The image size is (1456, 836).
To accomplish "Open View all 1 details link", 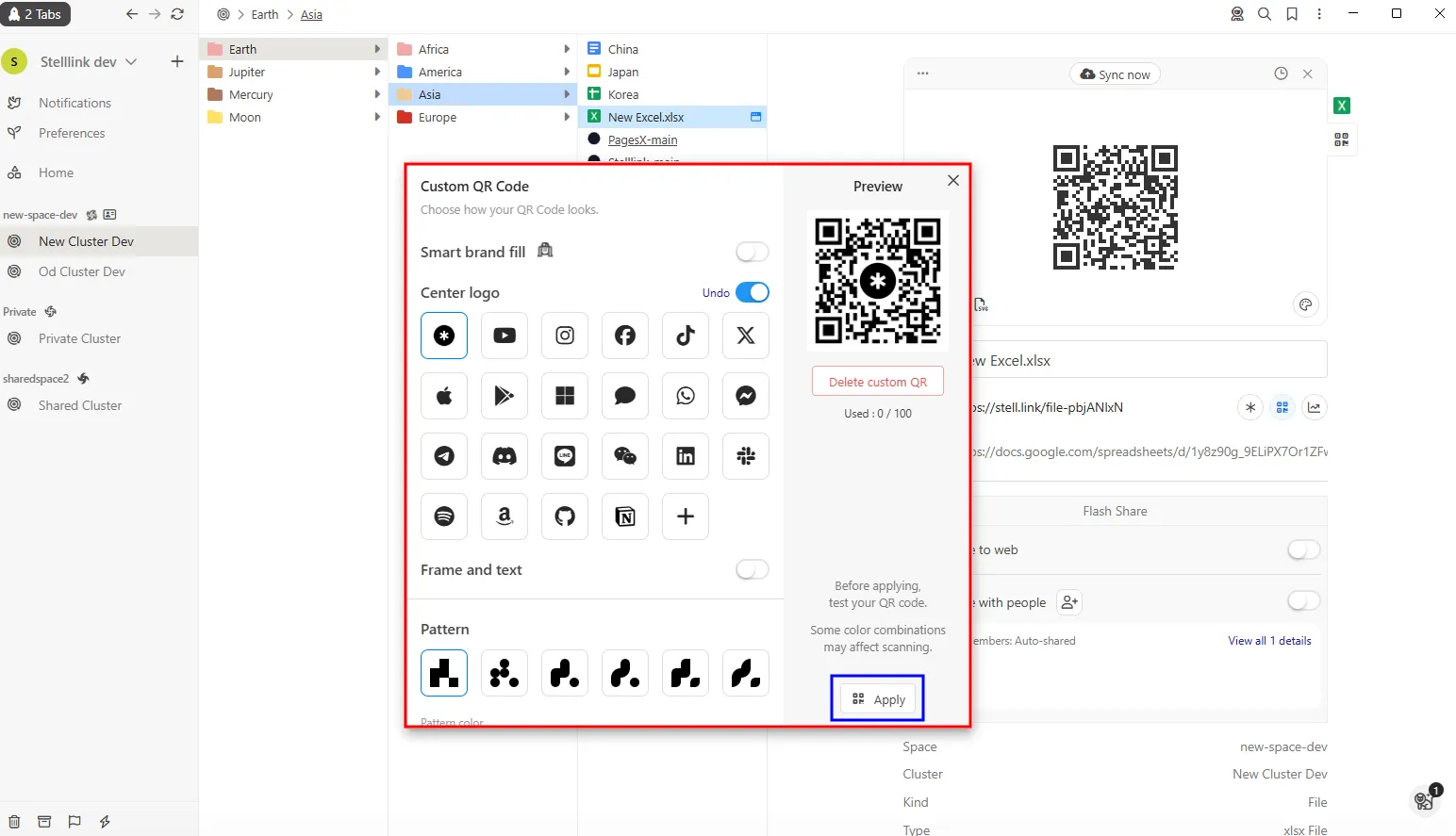I will (1269, 640).
